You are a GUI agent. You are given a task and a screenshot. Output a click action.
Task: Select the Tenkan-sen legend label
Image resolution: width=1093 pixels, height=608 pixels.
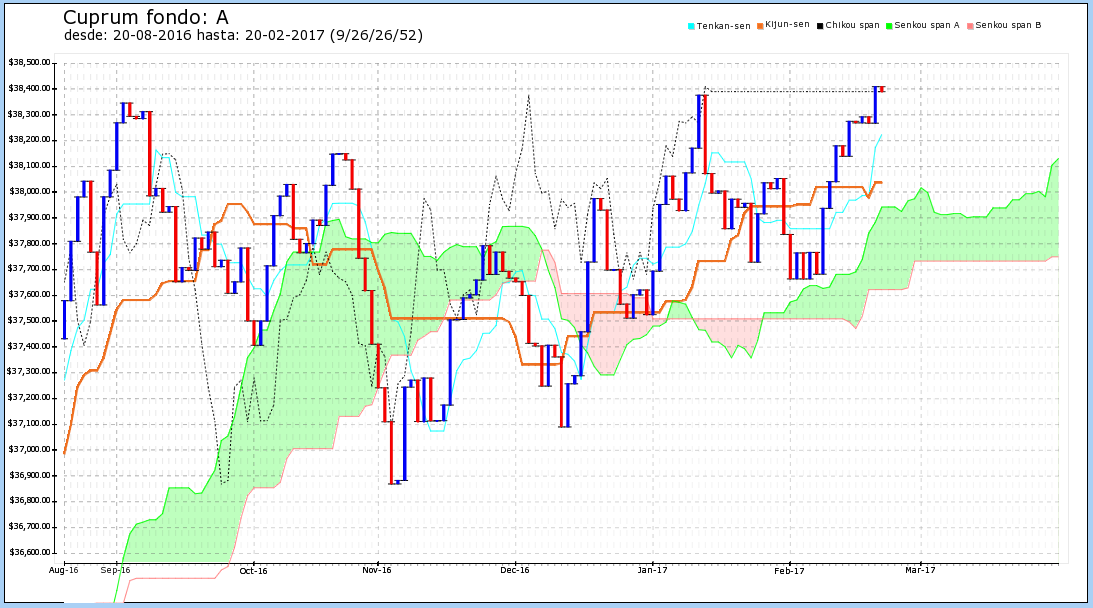pyautogui.click(x=724, y=26)
